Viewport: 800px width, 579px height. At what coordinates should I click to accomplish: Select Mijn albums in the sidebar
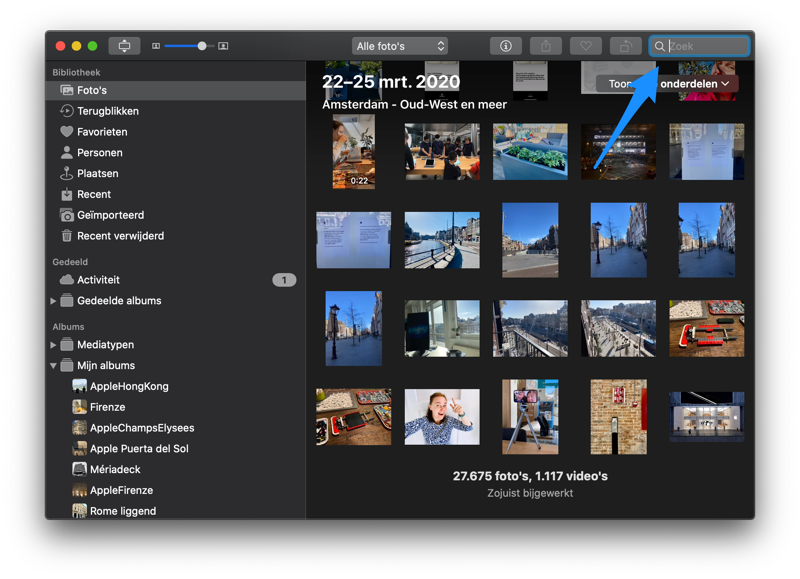tap(176, 366)
